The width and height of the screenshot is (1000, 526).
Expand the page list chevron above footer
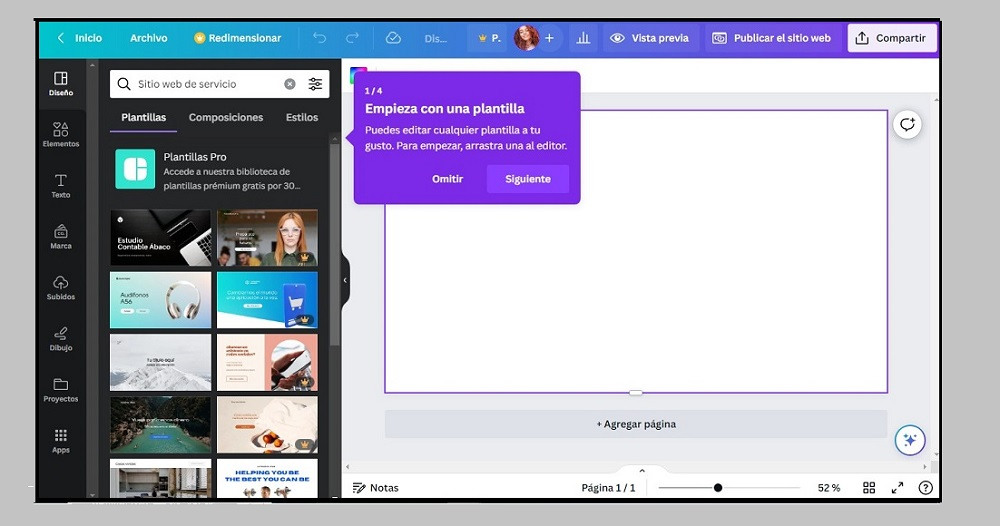pyautogui.click(x=642, y=470)
